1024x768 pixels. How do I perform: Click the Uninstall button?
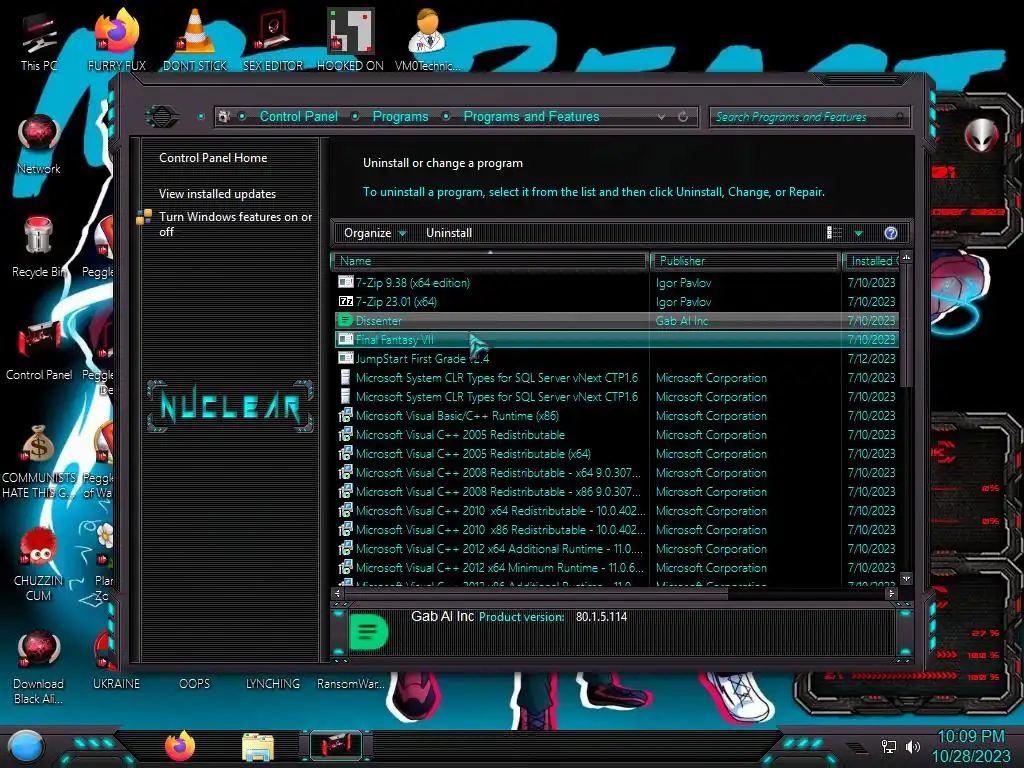pyautogui.click(x=449, y=233)
